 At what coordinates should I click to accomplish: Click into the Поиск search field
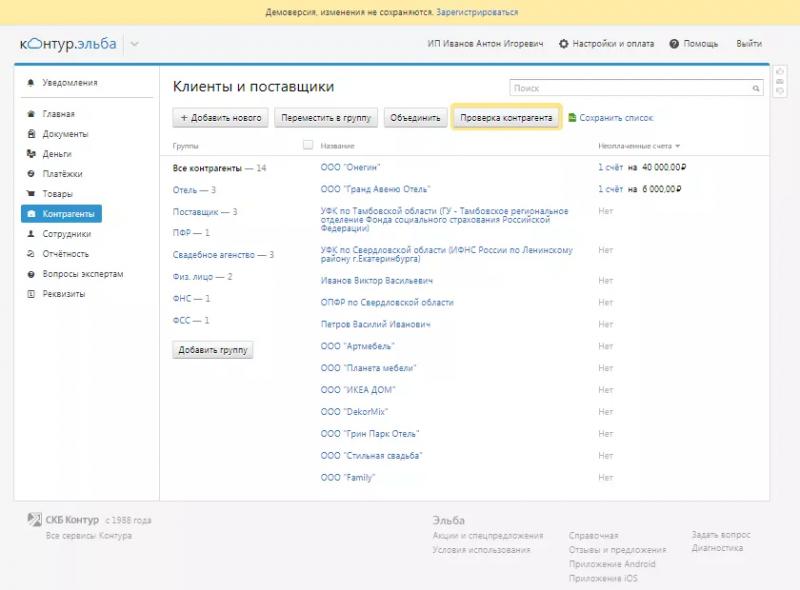point(630,89)
